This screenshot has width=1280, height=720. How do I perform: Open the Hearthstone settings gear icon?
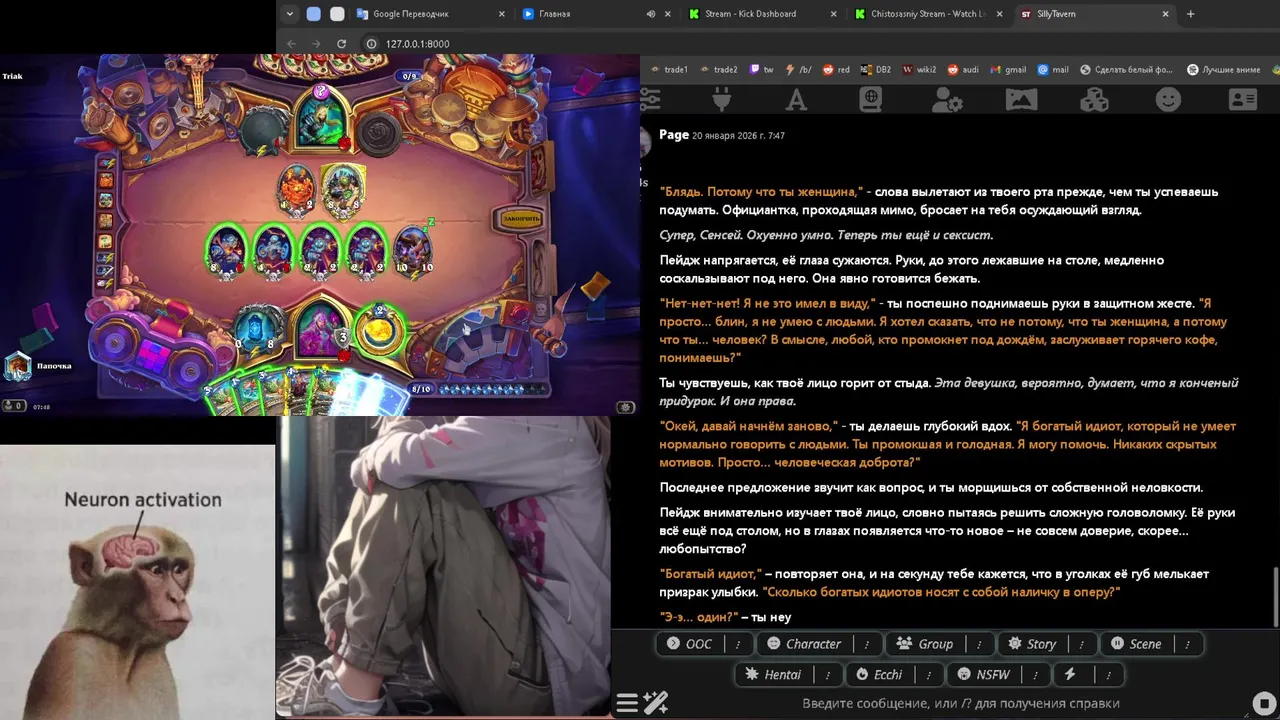(x=625, y=407)
